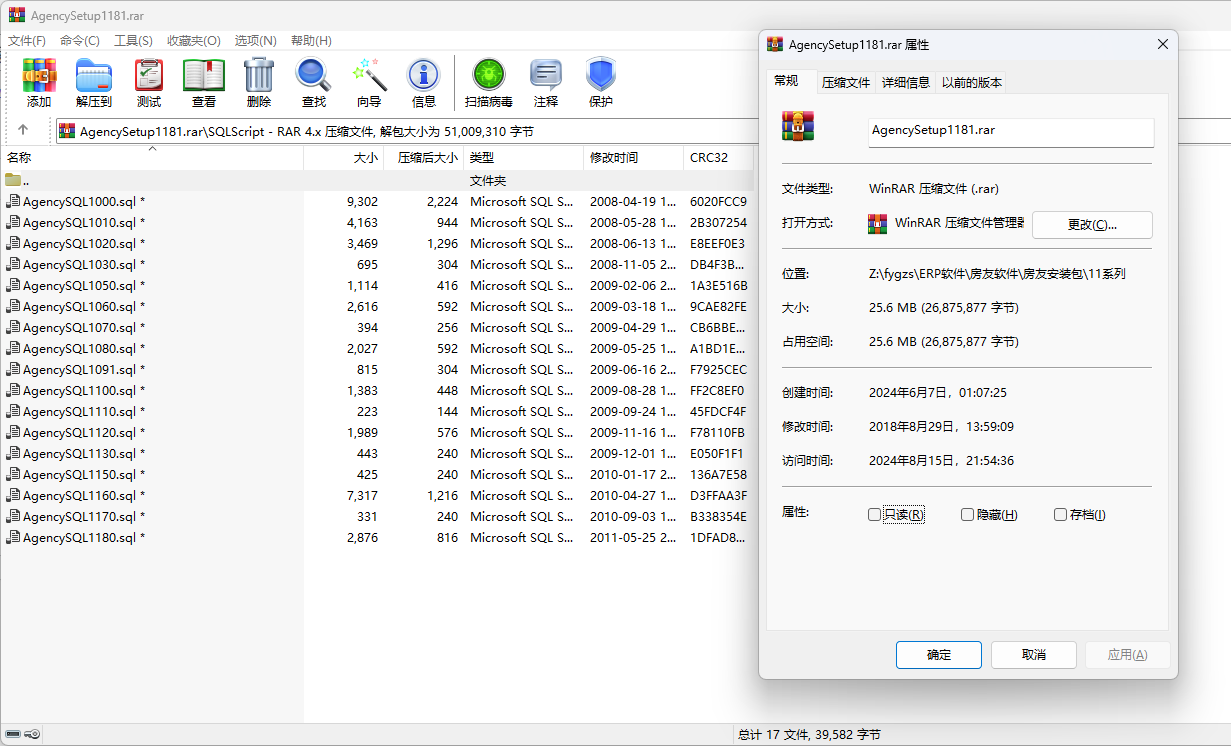Select the AgencySQL1150.sql row name
The width and height of the screenshot is (1231, 746).
[x=84, y=474]
